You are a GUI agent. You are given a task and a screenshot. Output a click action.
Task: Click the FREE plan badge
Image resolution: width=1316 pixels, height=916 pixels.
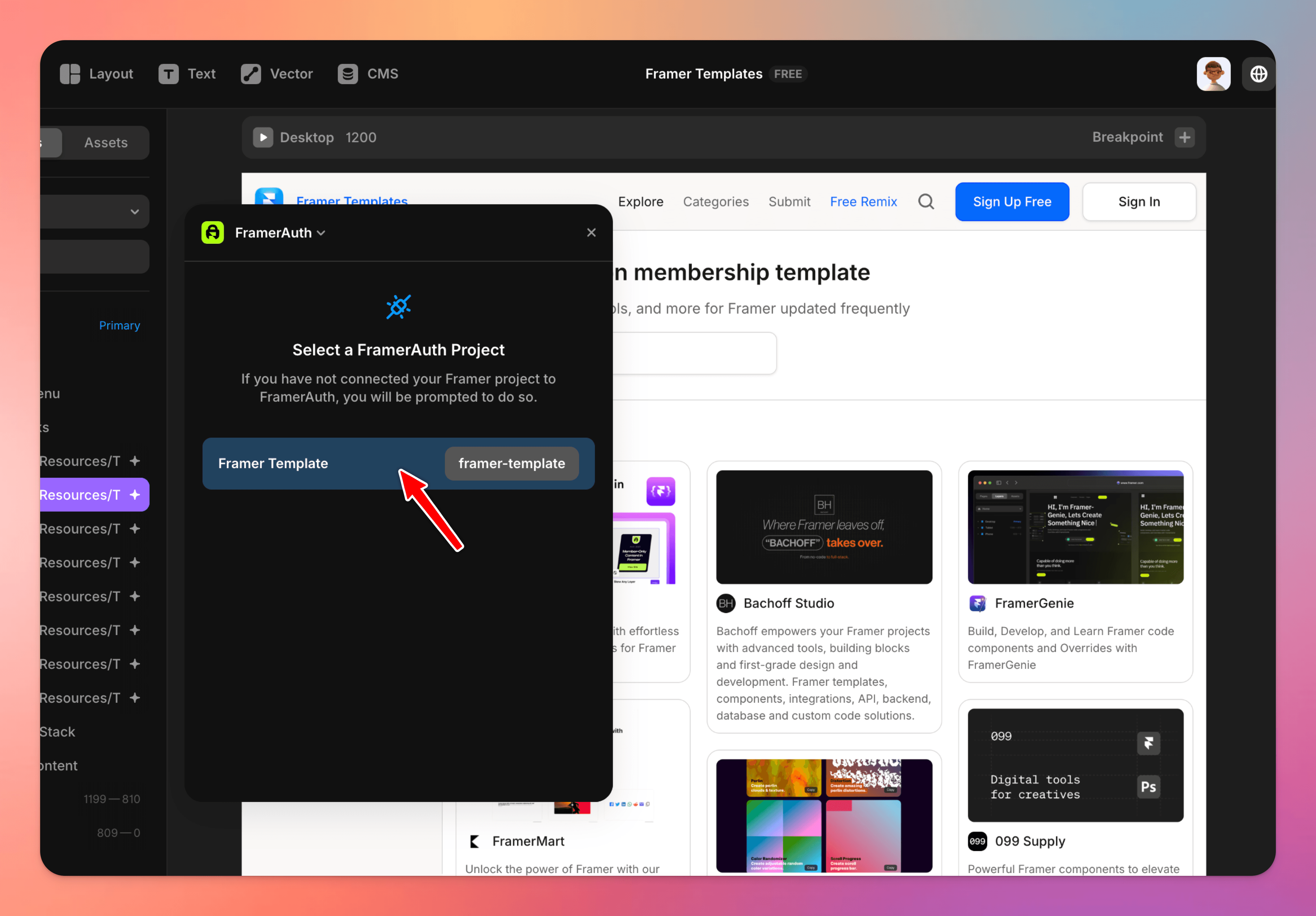click(x=787, y=74)
